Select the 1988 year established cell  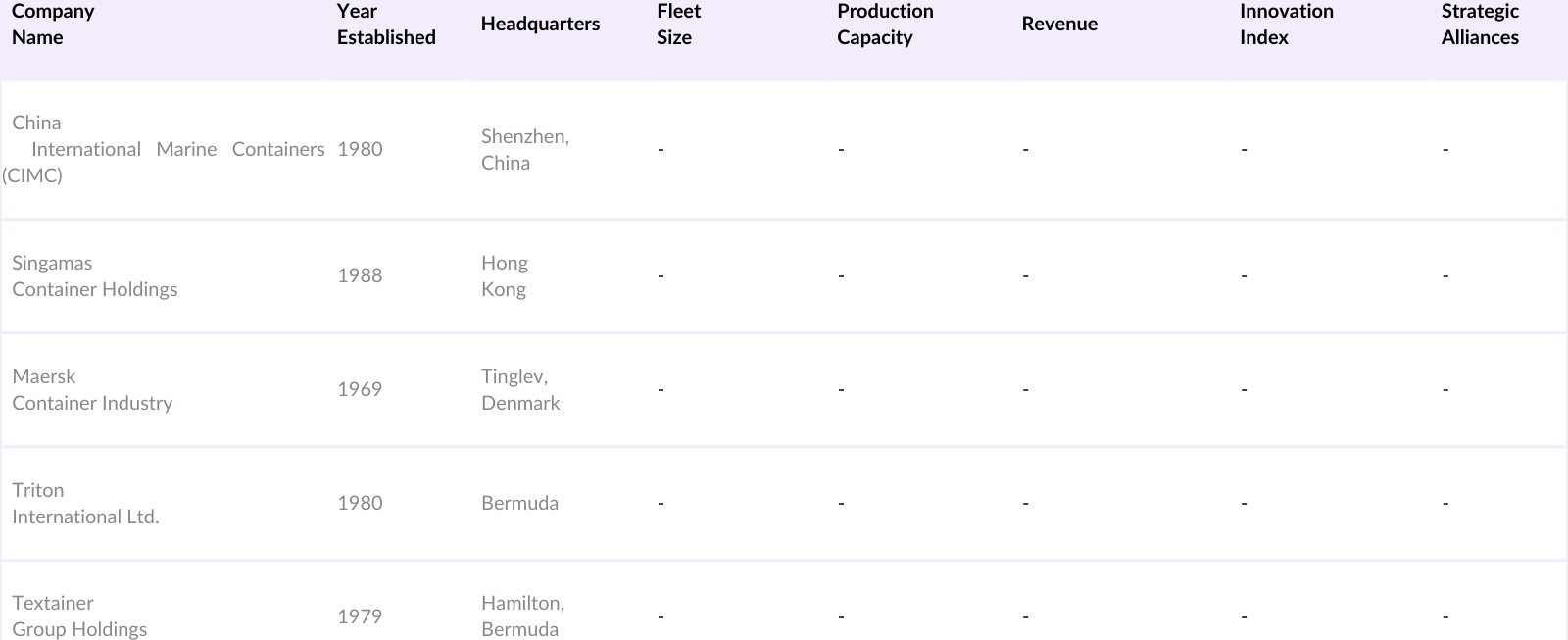point(360,276)
